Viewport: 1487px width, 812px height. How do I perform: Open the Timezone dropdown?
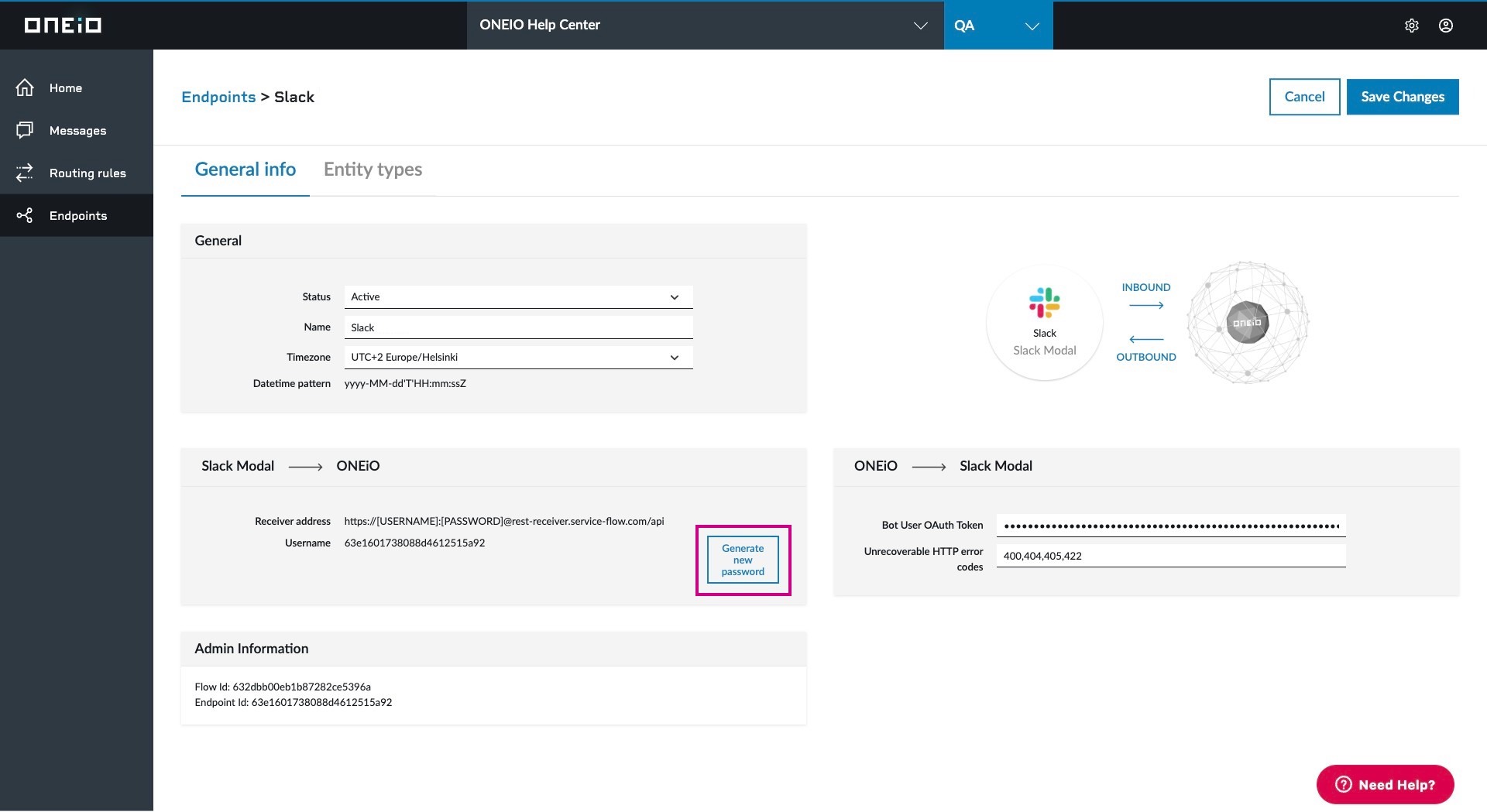click(517, 358)
